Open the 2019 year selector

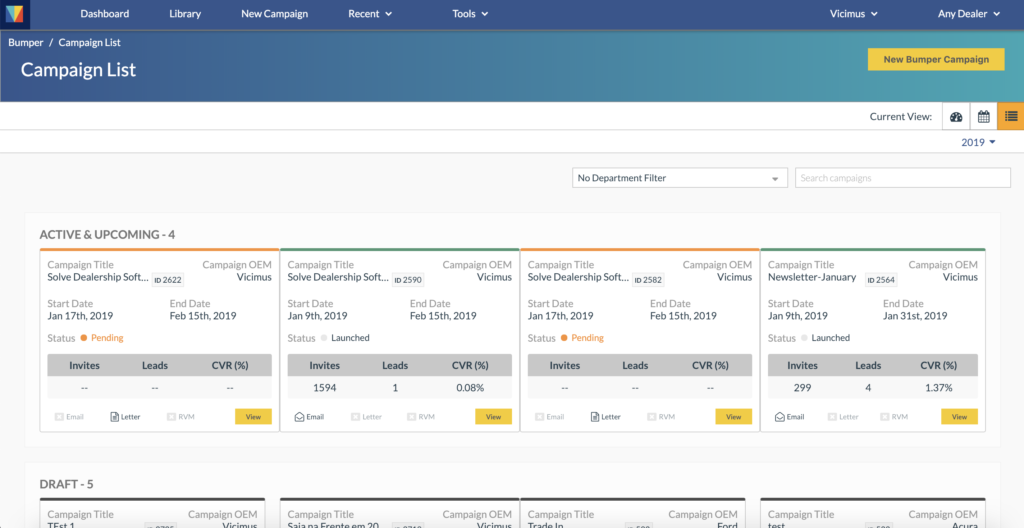click(x=978, y=142)
